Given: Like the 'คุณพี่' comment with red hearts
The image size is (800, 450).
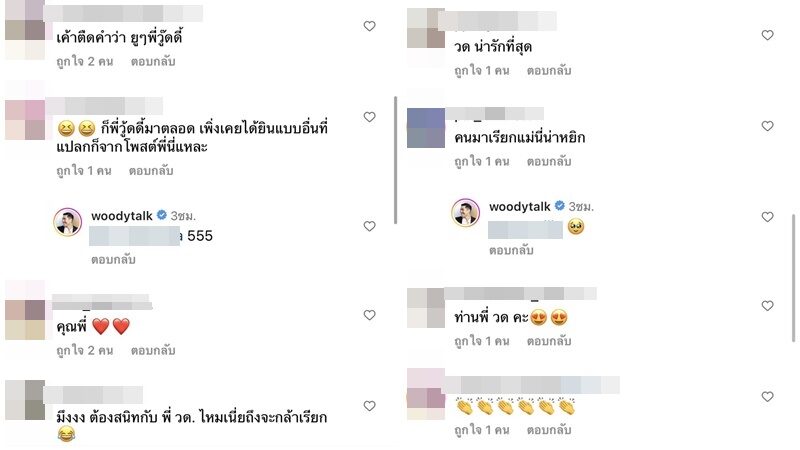Looking at the screenshot, I should [x=369, y=315].
